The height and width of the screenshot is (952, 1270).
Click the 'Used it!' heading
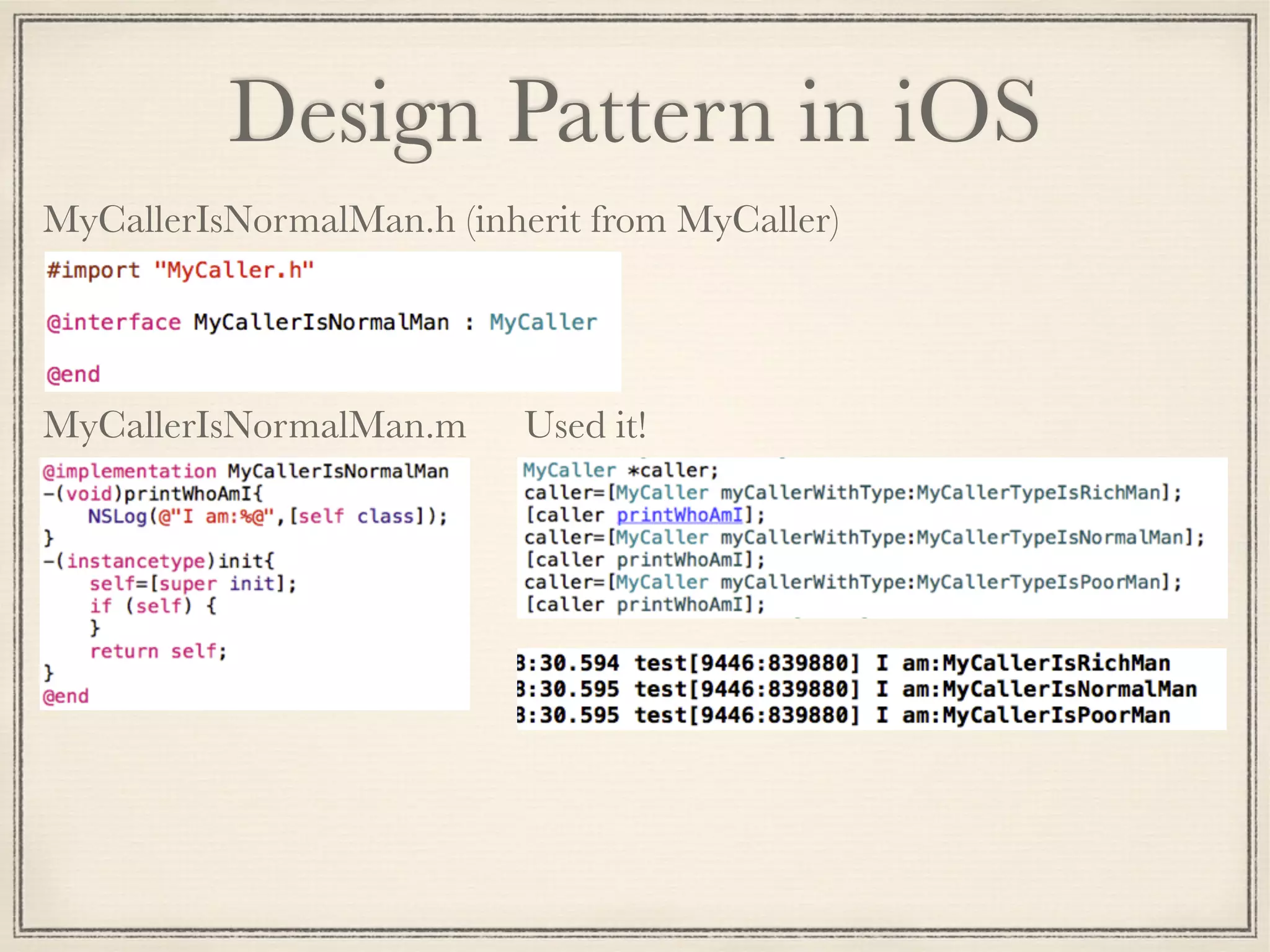click(x=586, y=426)
